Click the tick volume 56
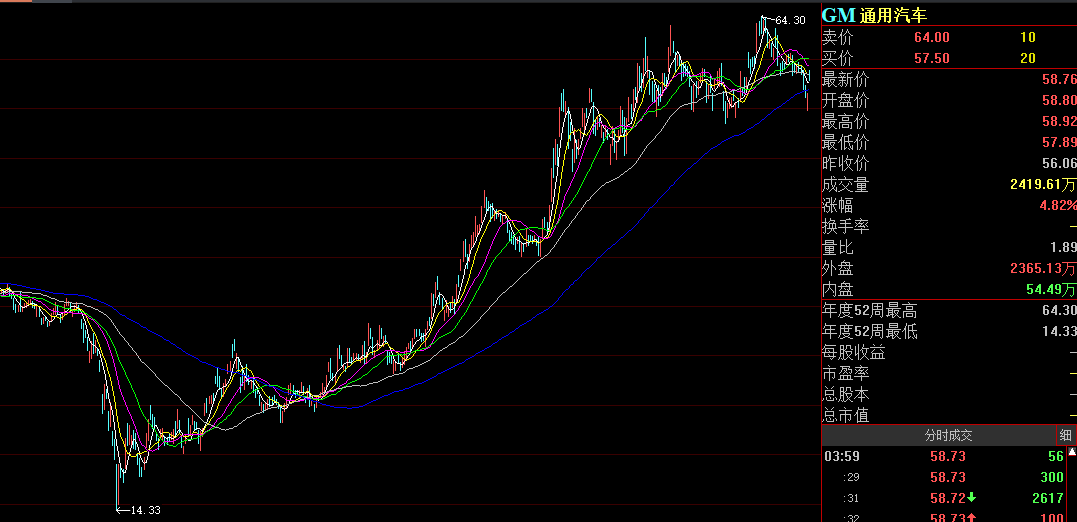The image size is (1077, 522). 1056,456
